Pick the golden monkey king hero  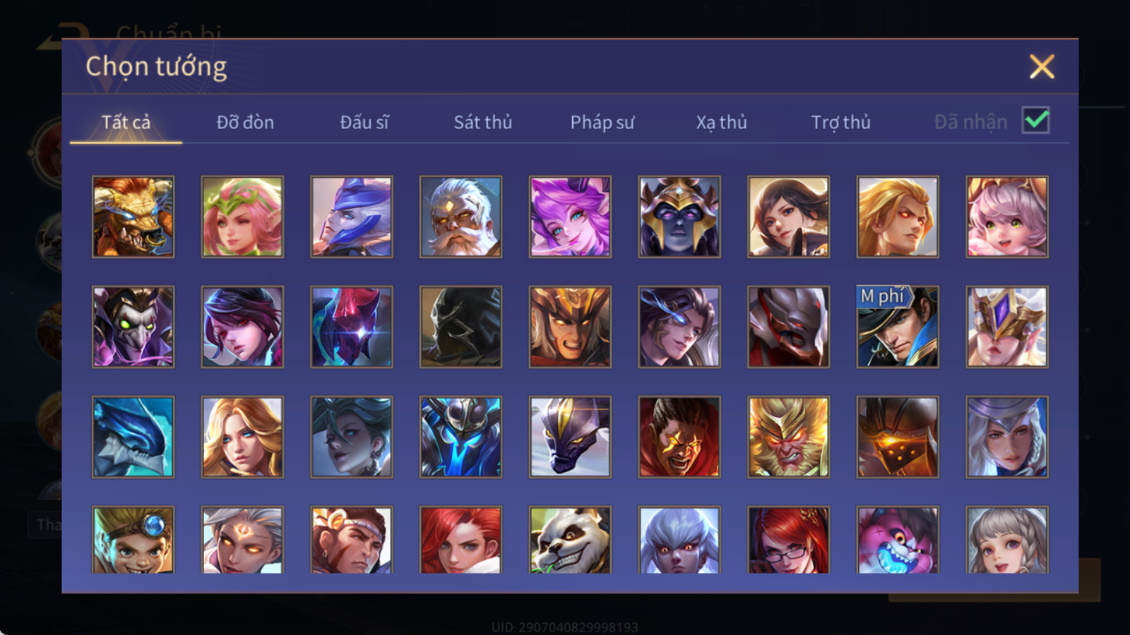788,437
